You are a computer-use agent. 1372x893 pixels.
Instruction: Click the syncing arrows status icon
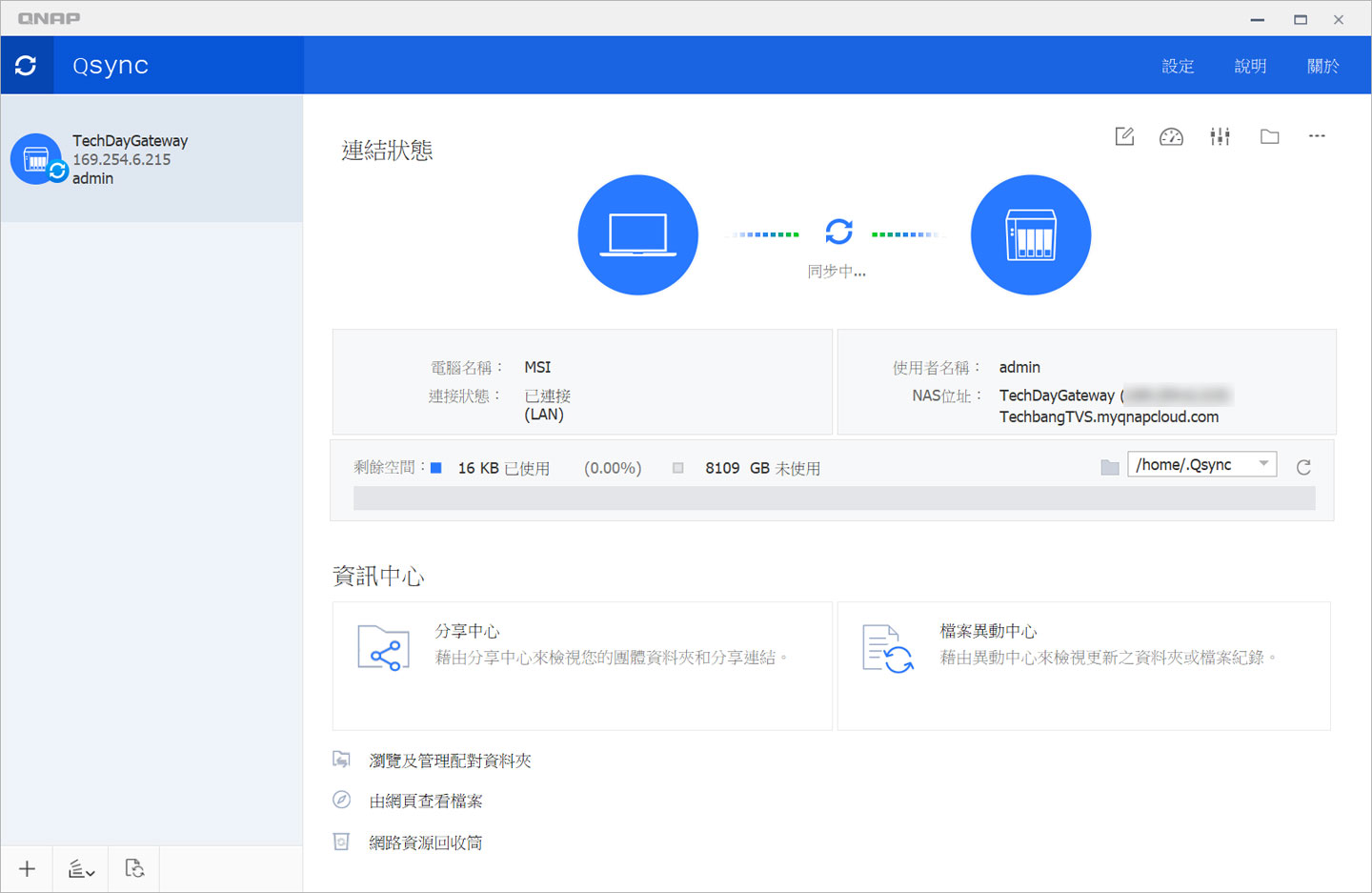click(838, 232)
